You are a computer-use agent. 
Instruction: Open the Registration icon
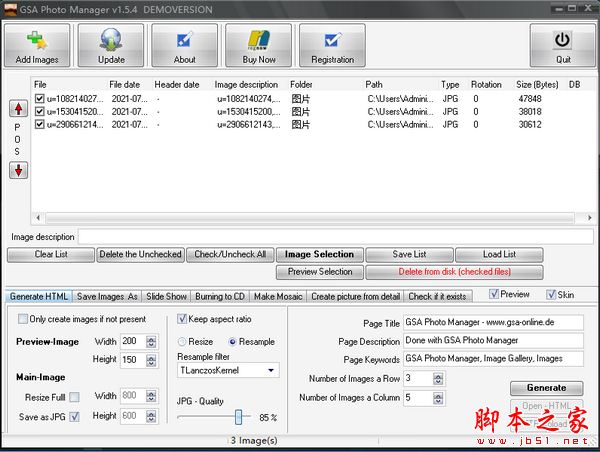pos(332,41)
